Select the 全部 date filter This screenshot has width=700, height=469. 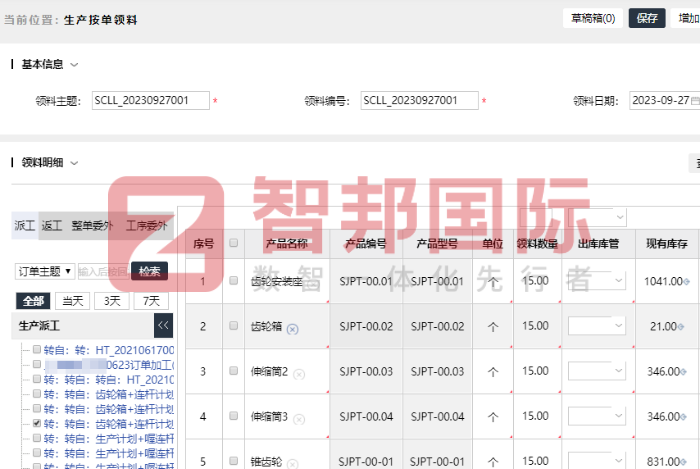[33, 301]
